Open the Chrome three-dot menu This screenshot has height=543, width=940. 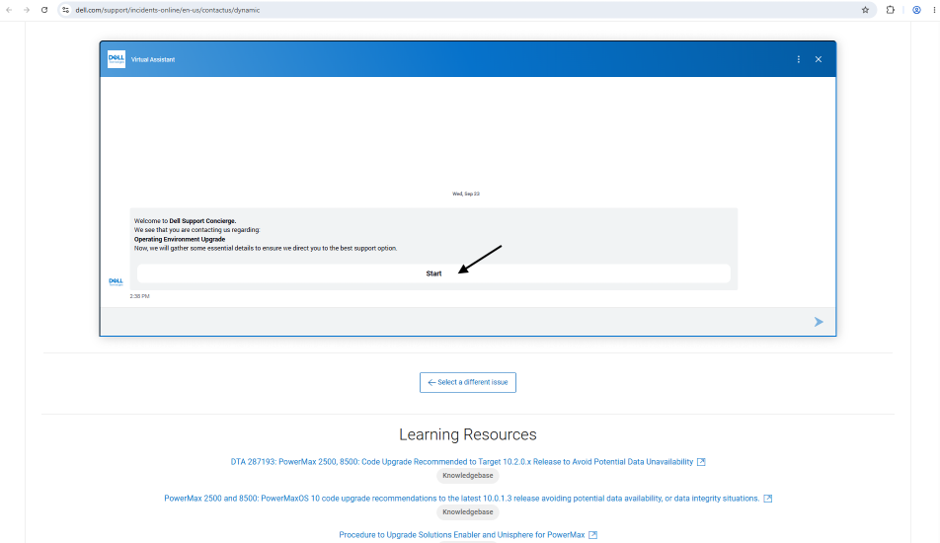click(934, 10)
